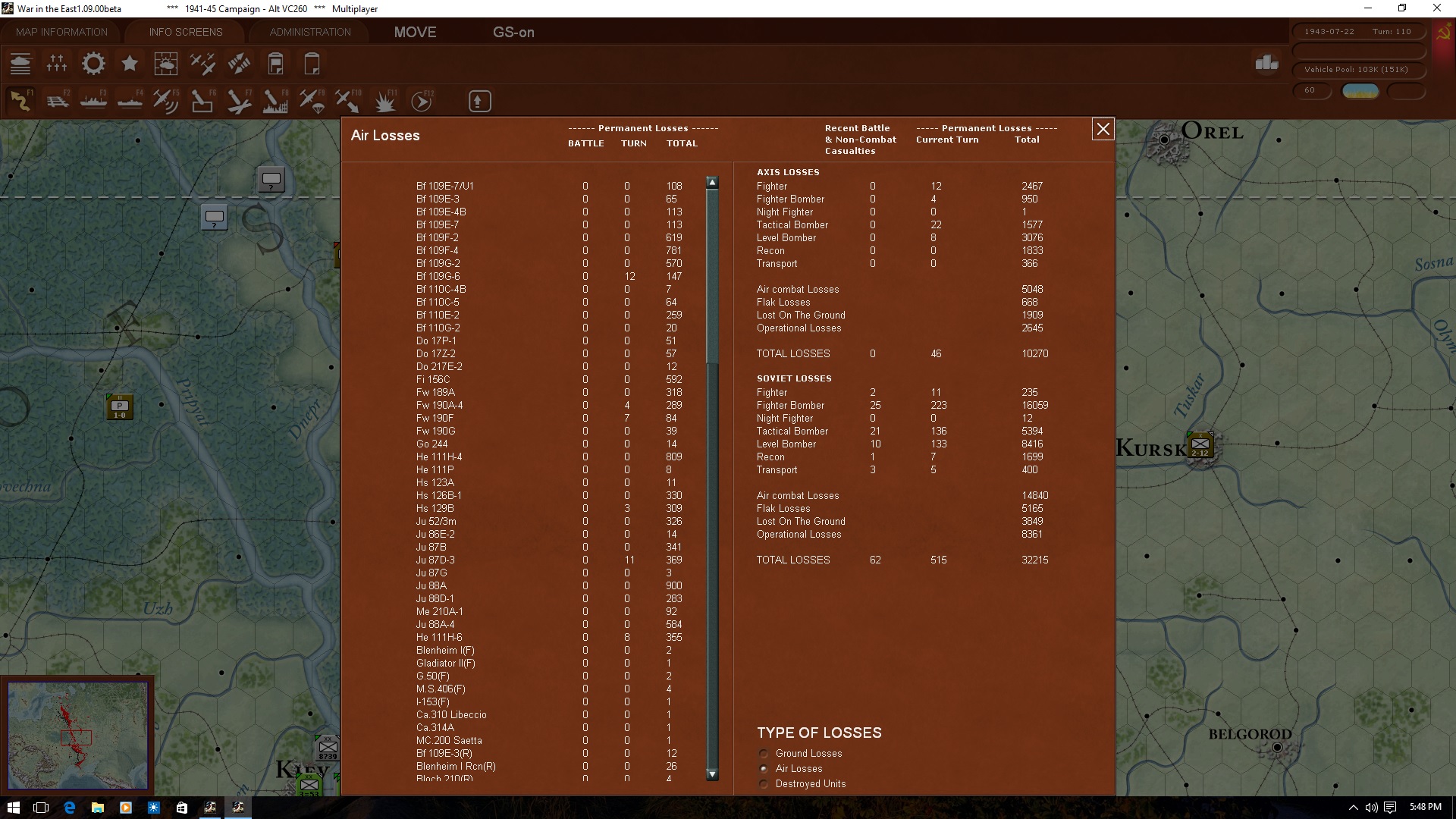Select the rail movement F2 mode icon
1456x819 pixels.
[x=57, y=101]
